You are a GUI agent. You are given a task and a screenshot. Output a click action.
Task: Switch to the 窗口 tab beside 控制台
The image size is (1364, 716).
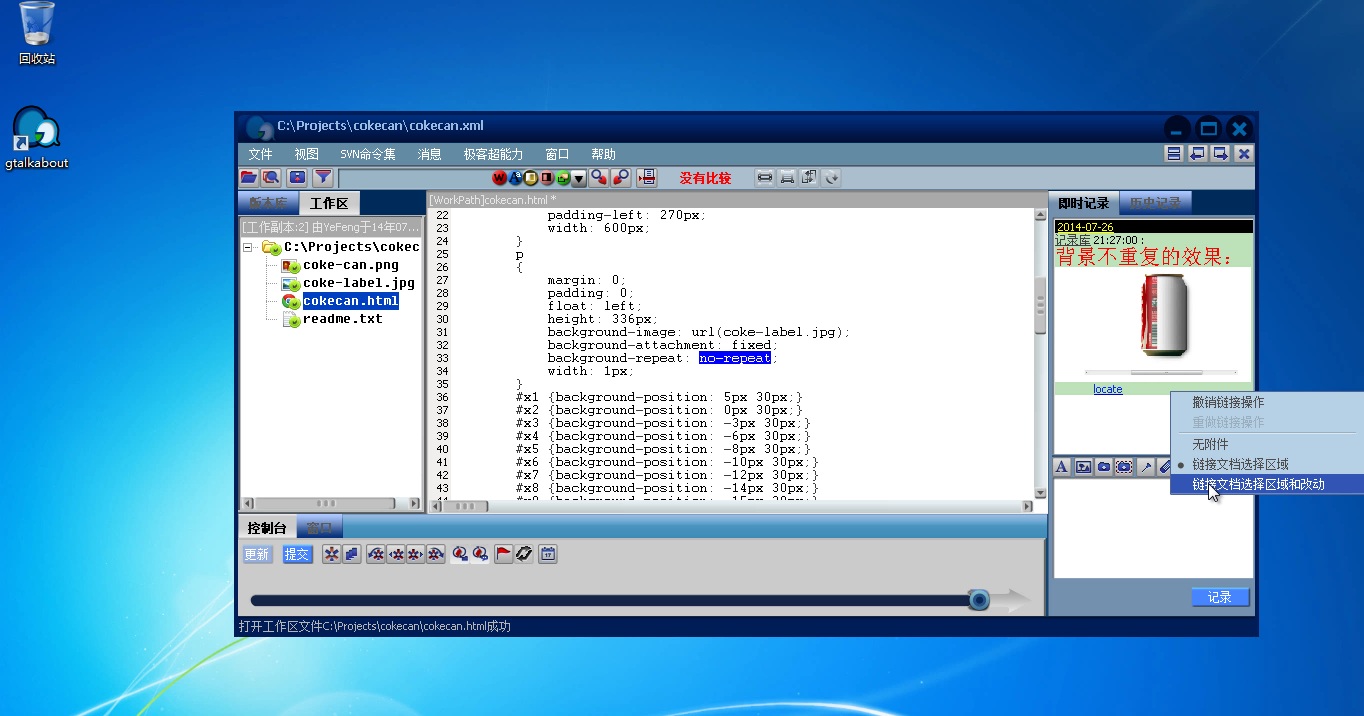pos(320,527)
